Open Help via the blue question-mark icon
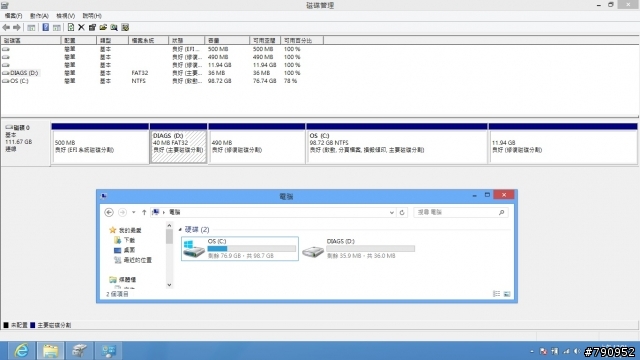 click(x=45, y=27)
